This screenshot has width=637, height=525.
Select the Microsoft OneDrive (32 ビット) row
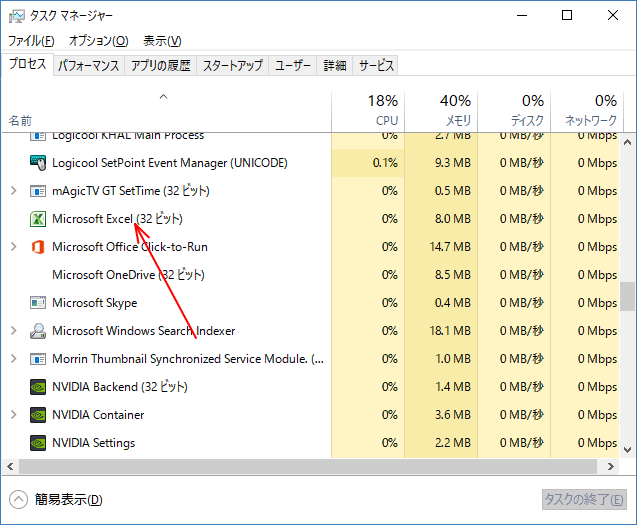point(311,275)
